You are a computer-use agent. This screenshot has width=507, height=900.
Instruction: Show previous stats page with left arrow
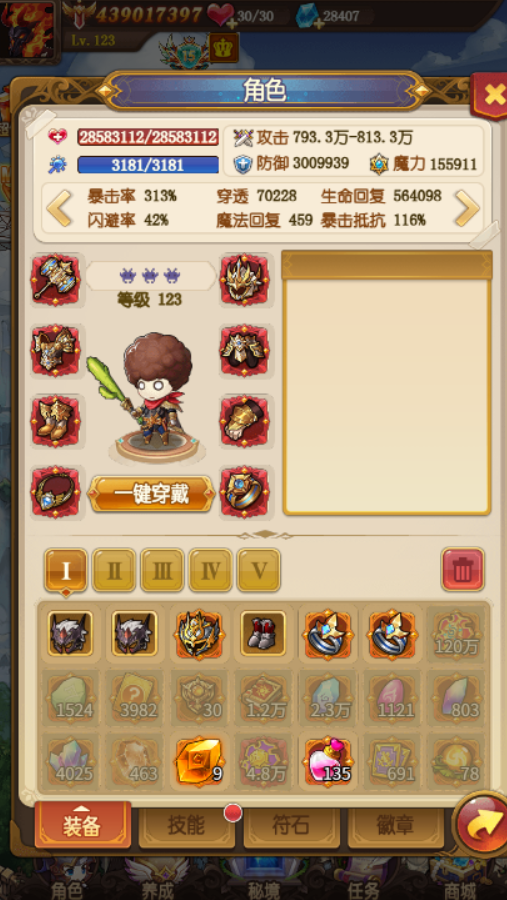pyautogui.click(x=59, y=208)
